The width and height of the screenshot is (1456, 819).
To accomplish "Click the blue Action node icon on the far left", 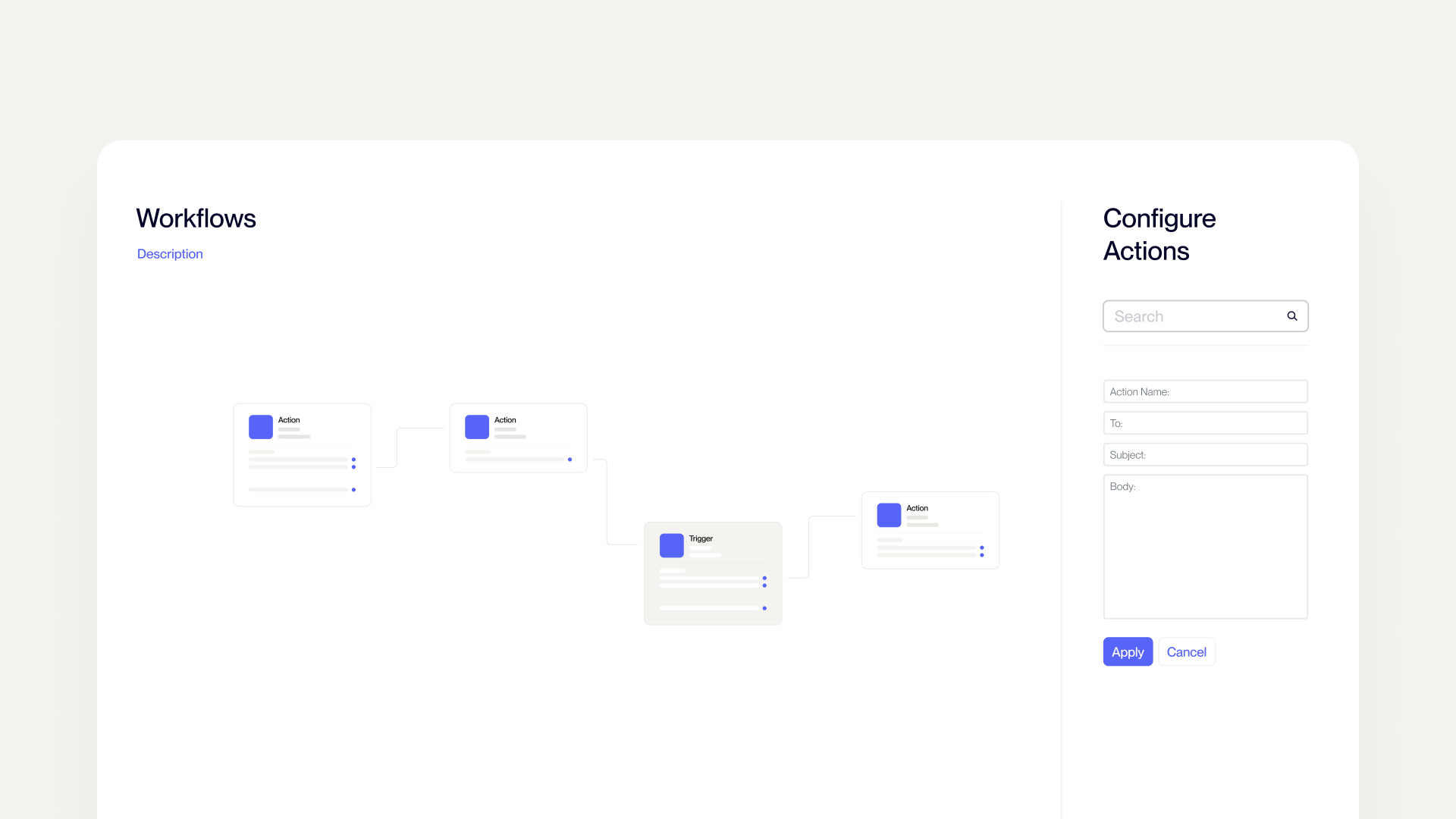I will click(x=260, y=427).
